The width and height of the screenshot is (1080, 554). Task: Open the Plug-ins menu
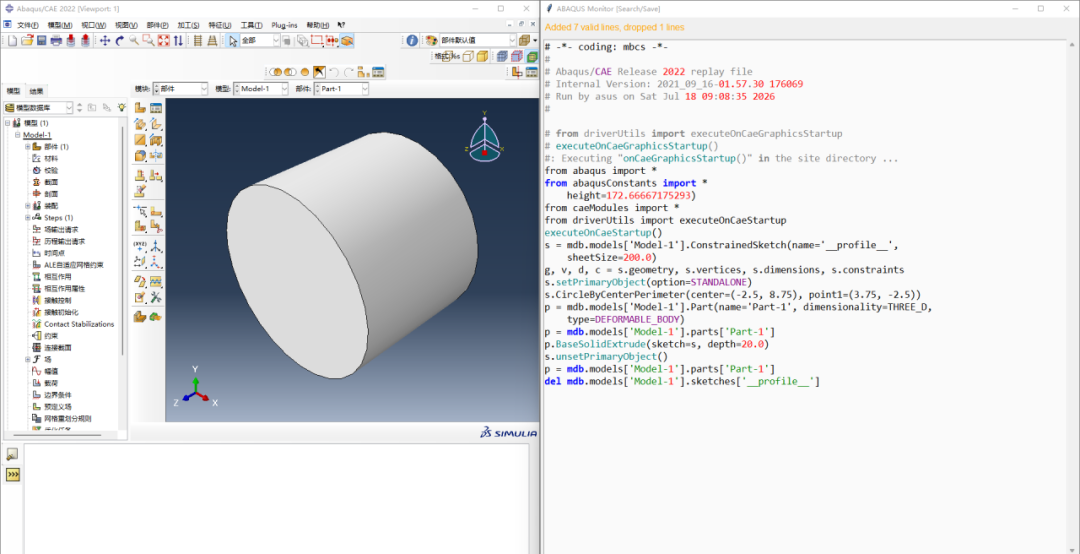pos(284,25)
